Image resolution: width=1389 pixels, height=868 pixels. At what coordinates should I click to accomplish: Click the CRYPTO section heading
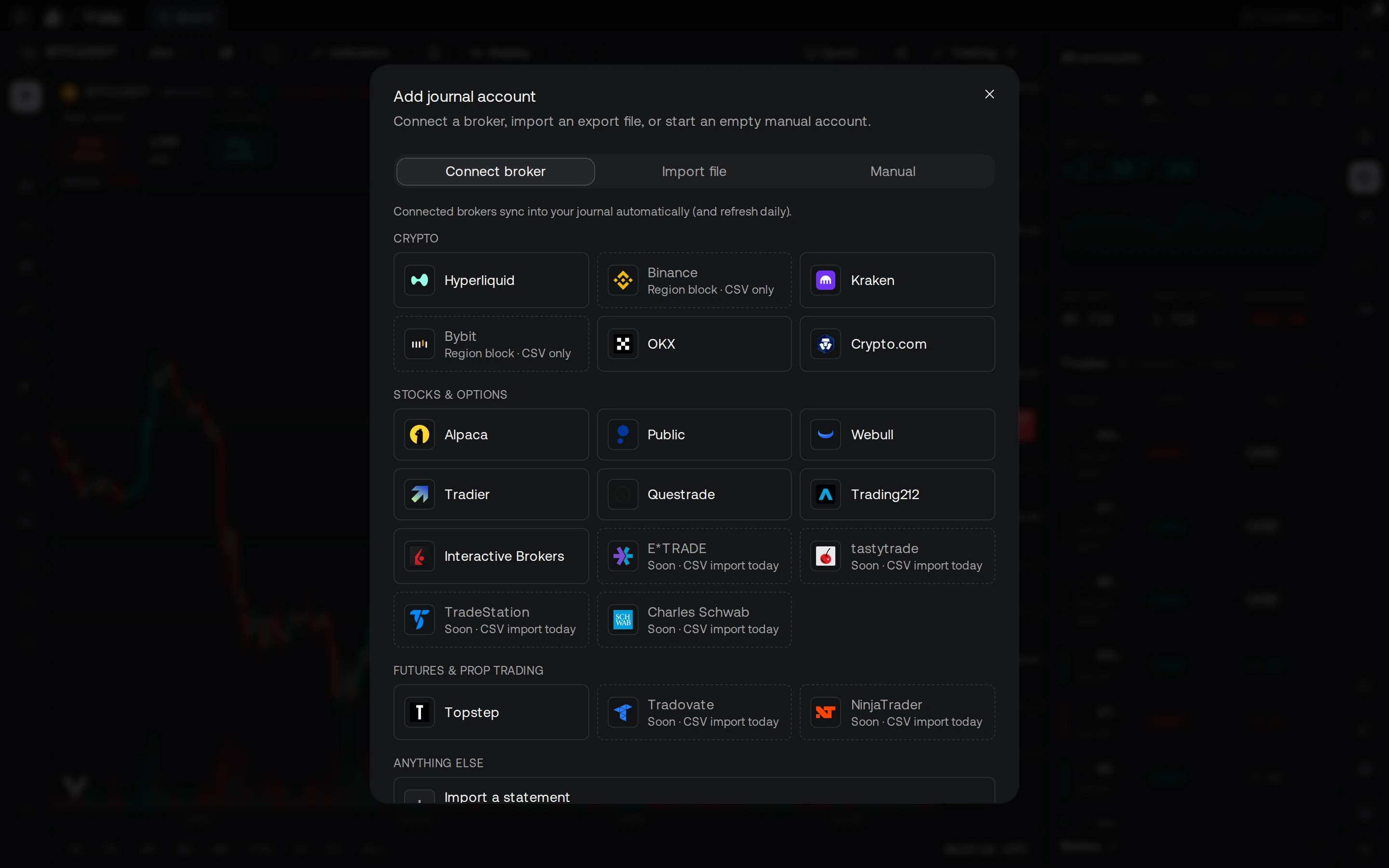point(416,238)
